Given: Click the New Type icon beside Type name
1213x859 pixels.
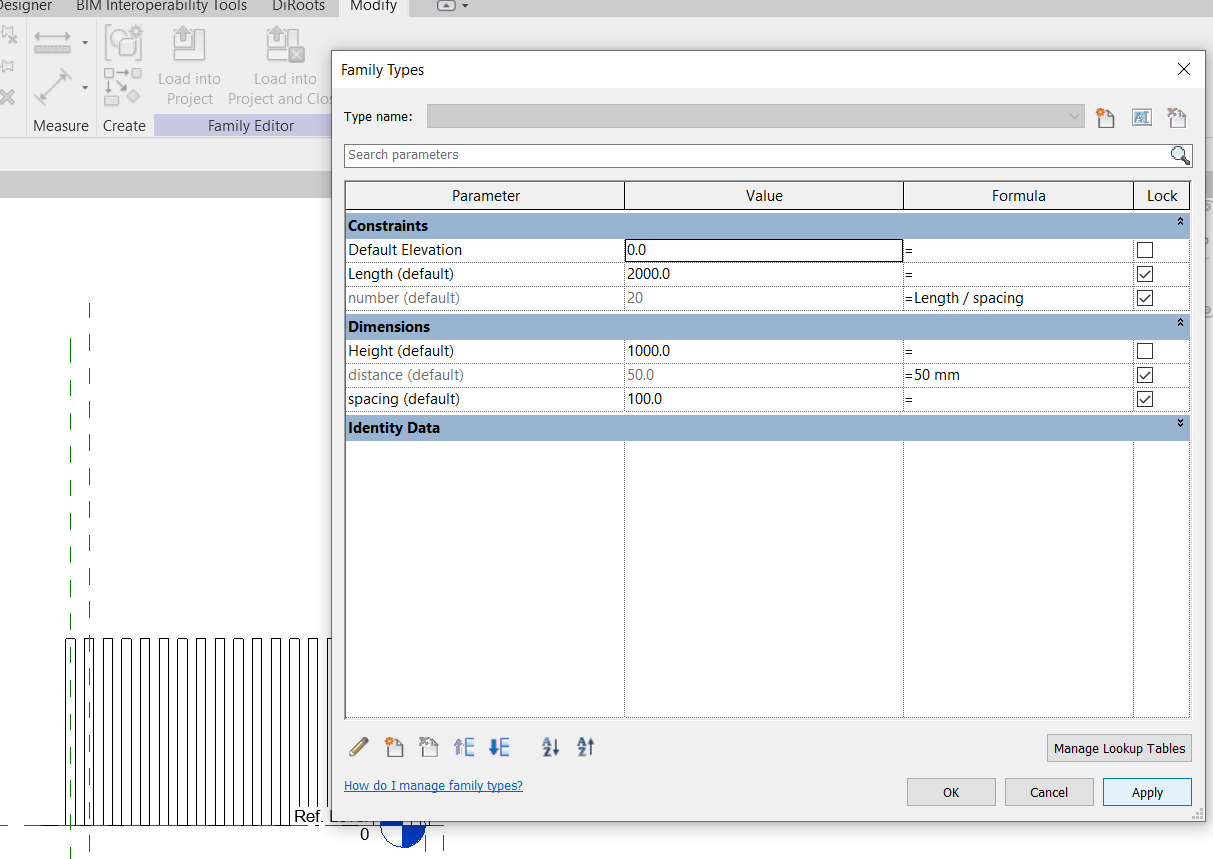Looking at the screenshot, I should [1105, 117].
